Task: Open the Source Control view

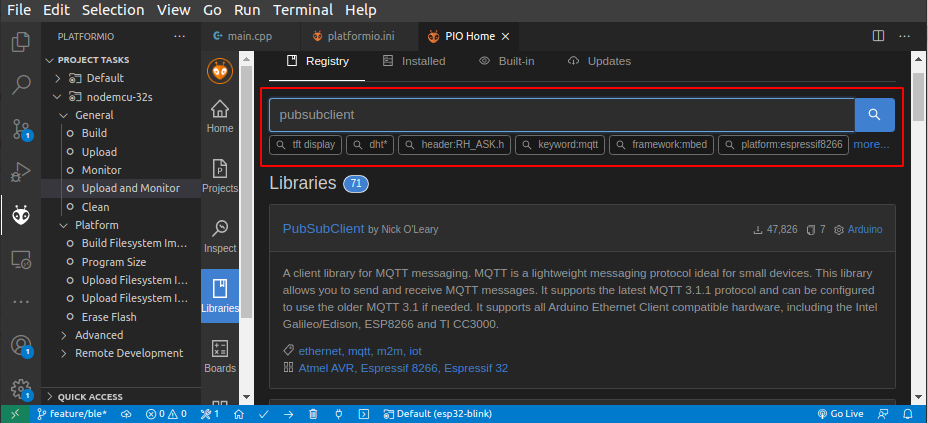Action: coord(21,129)
